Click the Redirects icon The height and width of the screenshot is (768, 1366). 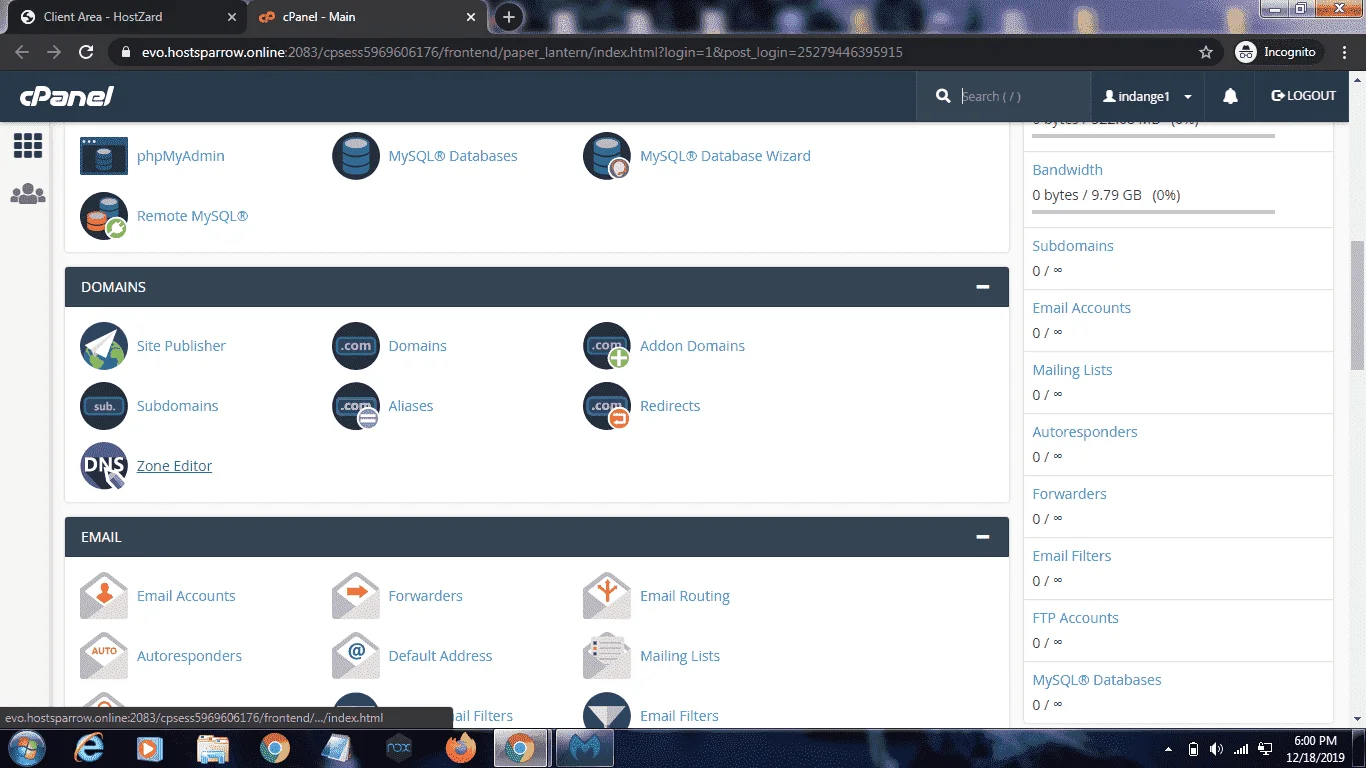tap(607, 406)
